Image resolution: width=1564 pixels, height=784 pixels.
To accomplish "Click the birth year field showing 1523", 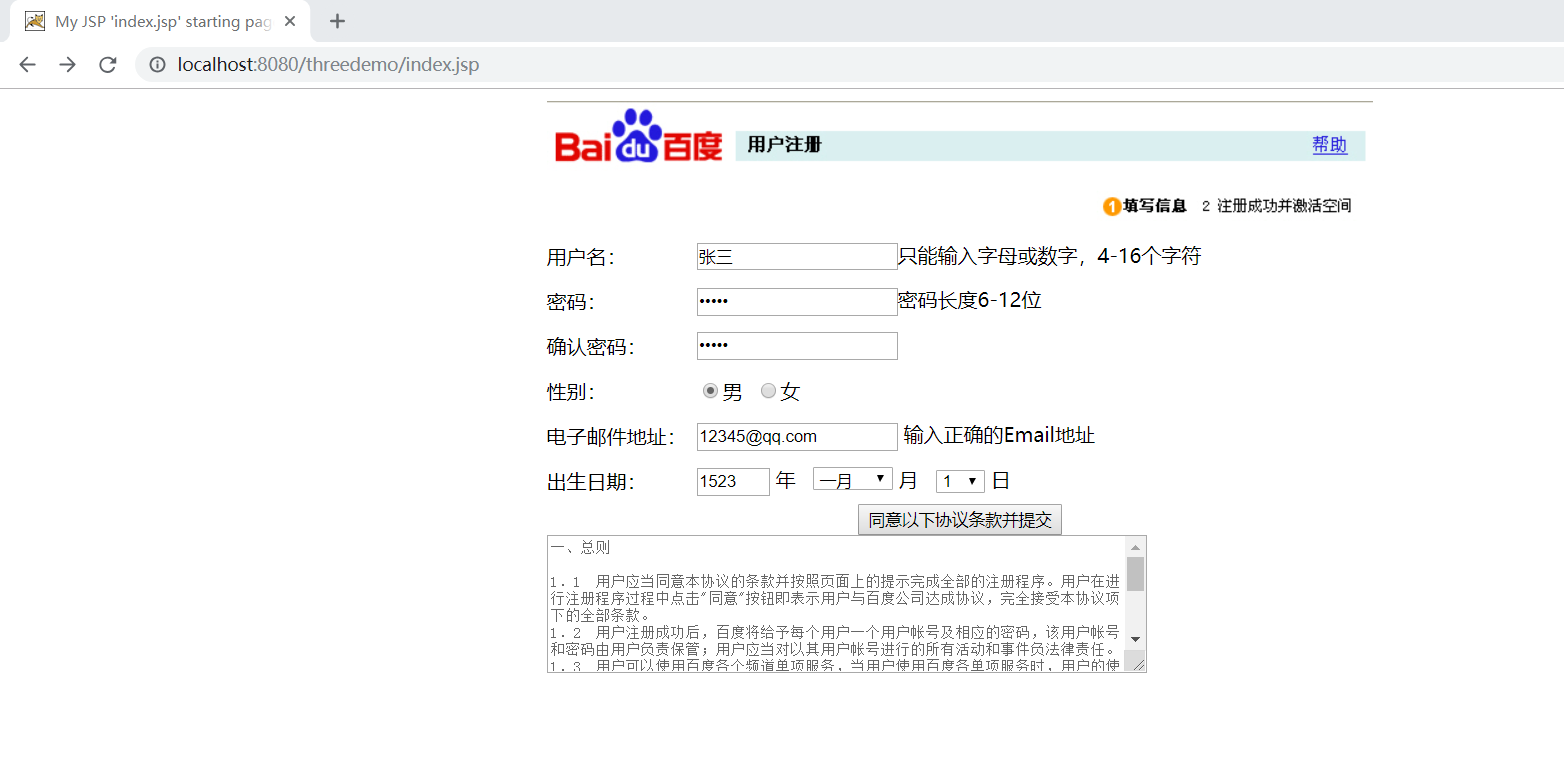I will [733, 481].
